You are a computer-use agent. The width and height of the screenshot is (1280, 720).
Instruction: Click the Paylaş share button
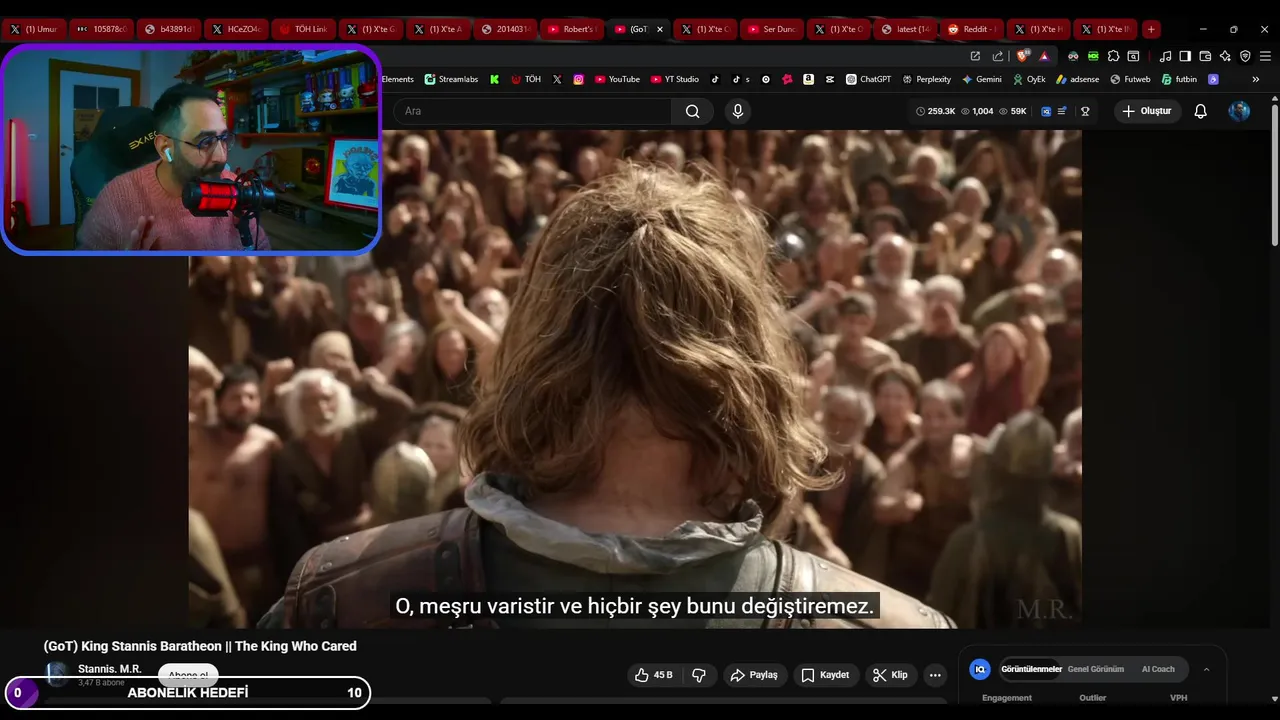(754, 675)
